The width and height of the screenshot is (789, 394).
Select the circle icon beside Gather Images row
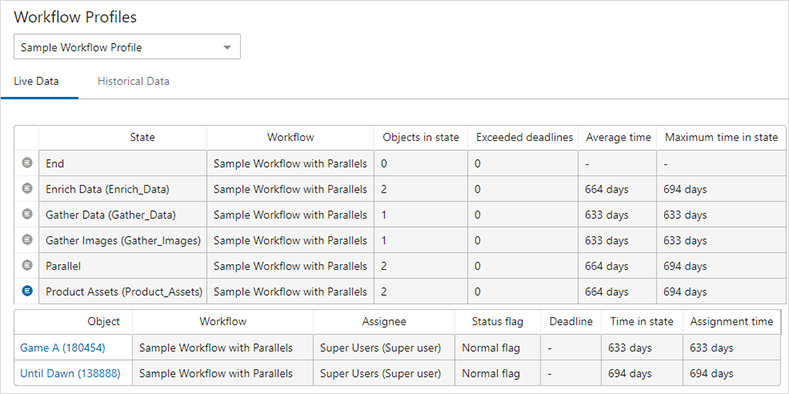[x=27, y=240]
